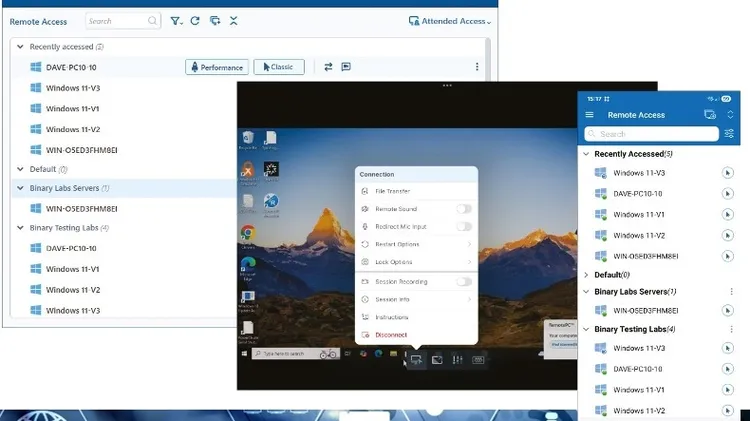Click the screen resize icon in session toolbar
This screenshot has width=750, height=421.
tap(437, 360)
